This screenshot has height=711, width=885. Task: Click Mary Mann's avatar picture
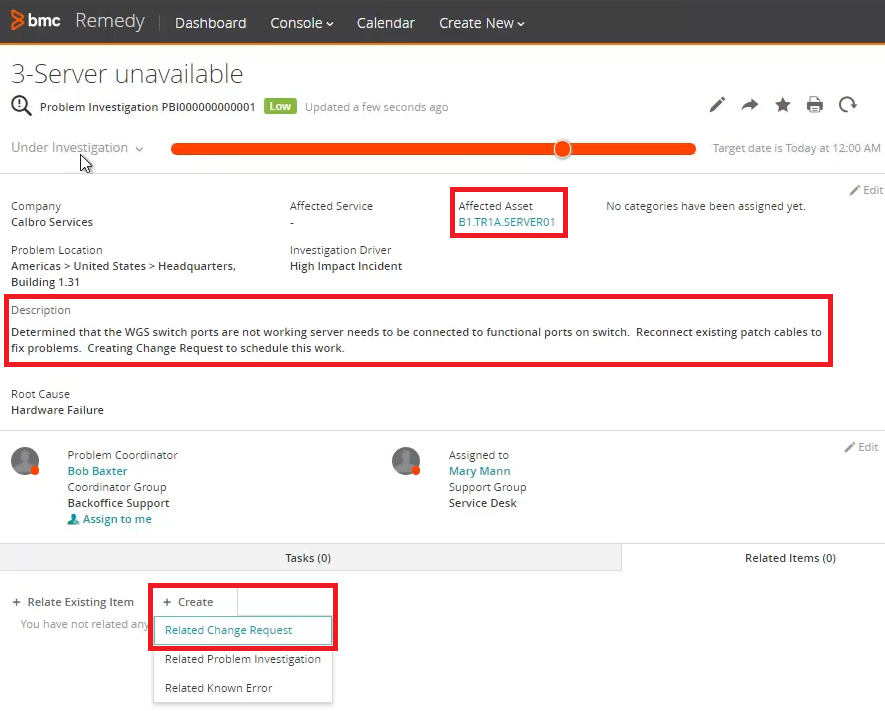click(x=406, y=461)
